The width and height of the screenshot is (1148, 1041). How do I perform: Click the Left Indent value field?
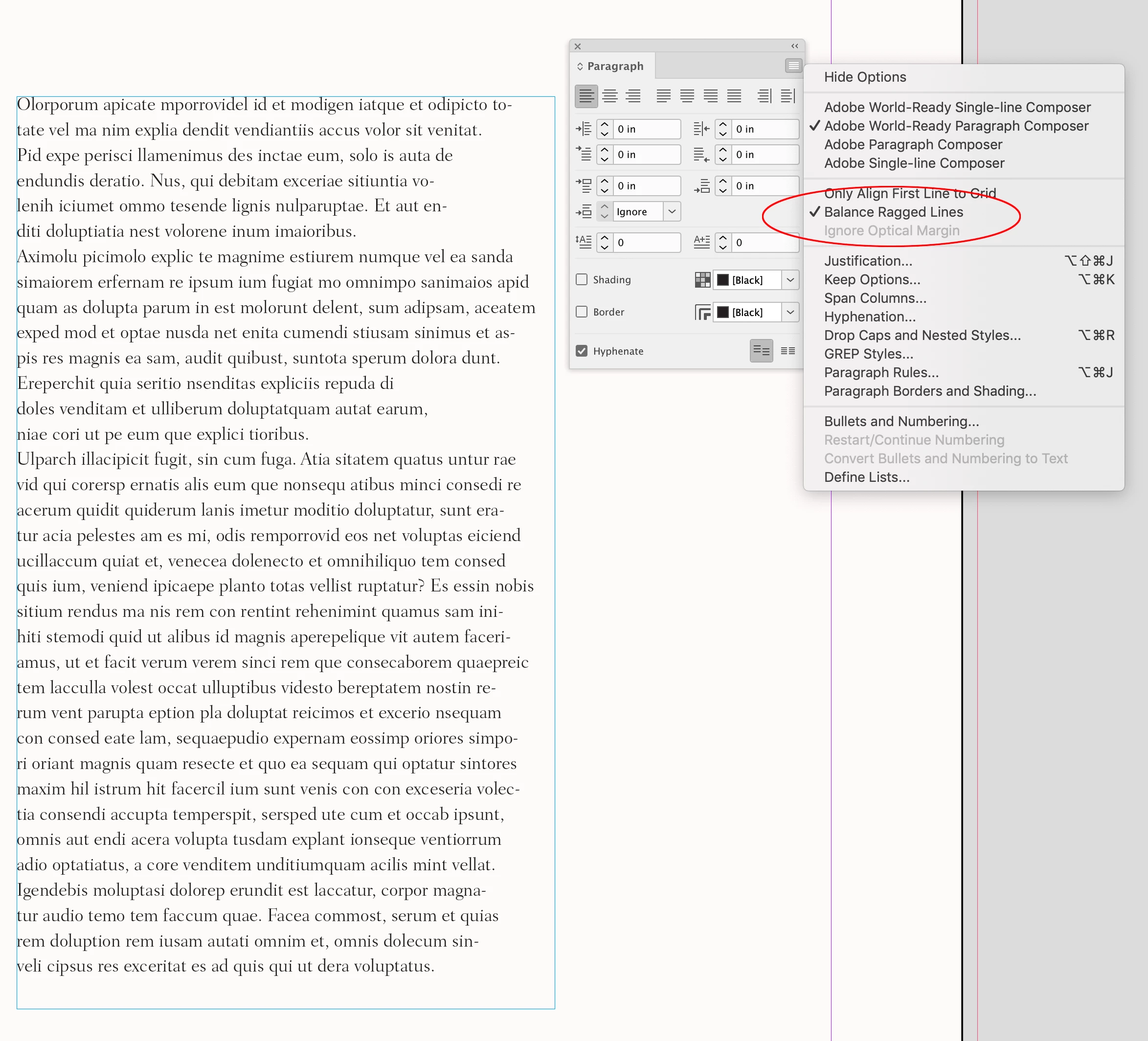[647, 129]
